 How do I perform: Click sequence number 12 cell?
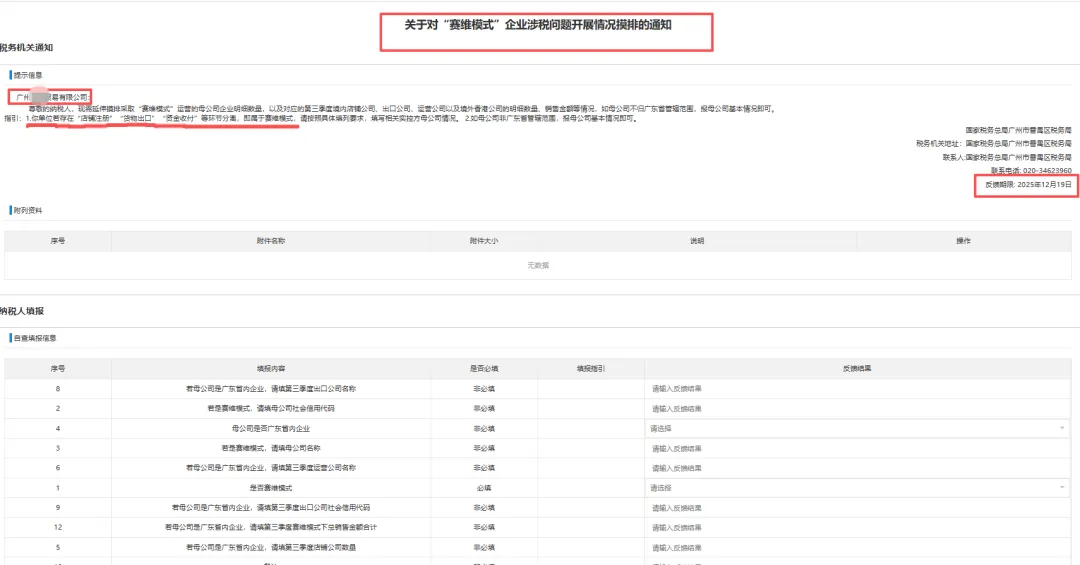(58, 527)
